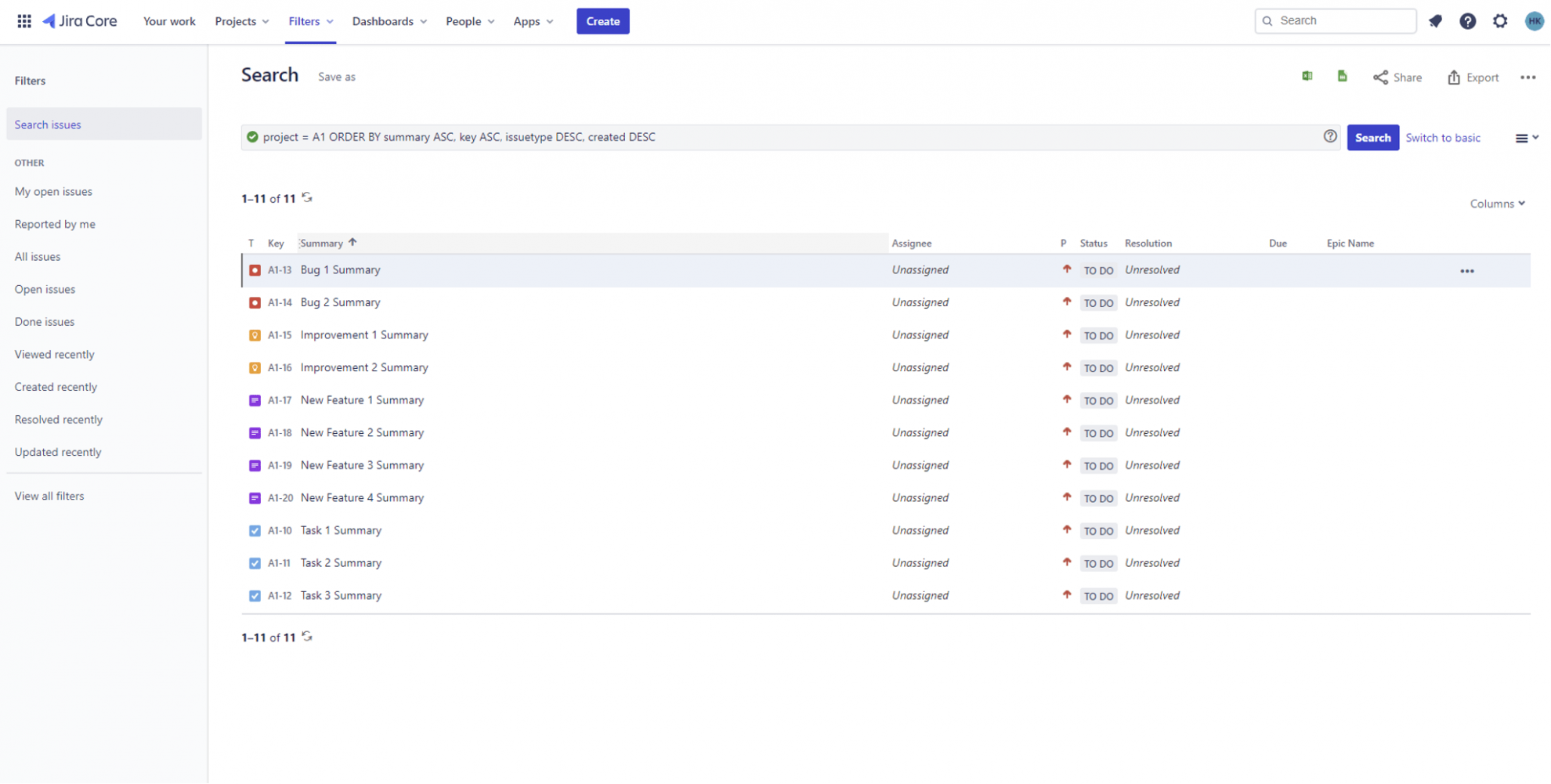The image size is (1551, 784).
Task: Click the improvement icon on A1-15
Action: coord(255,334)
